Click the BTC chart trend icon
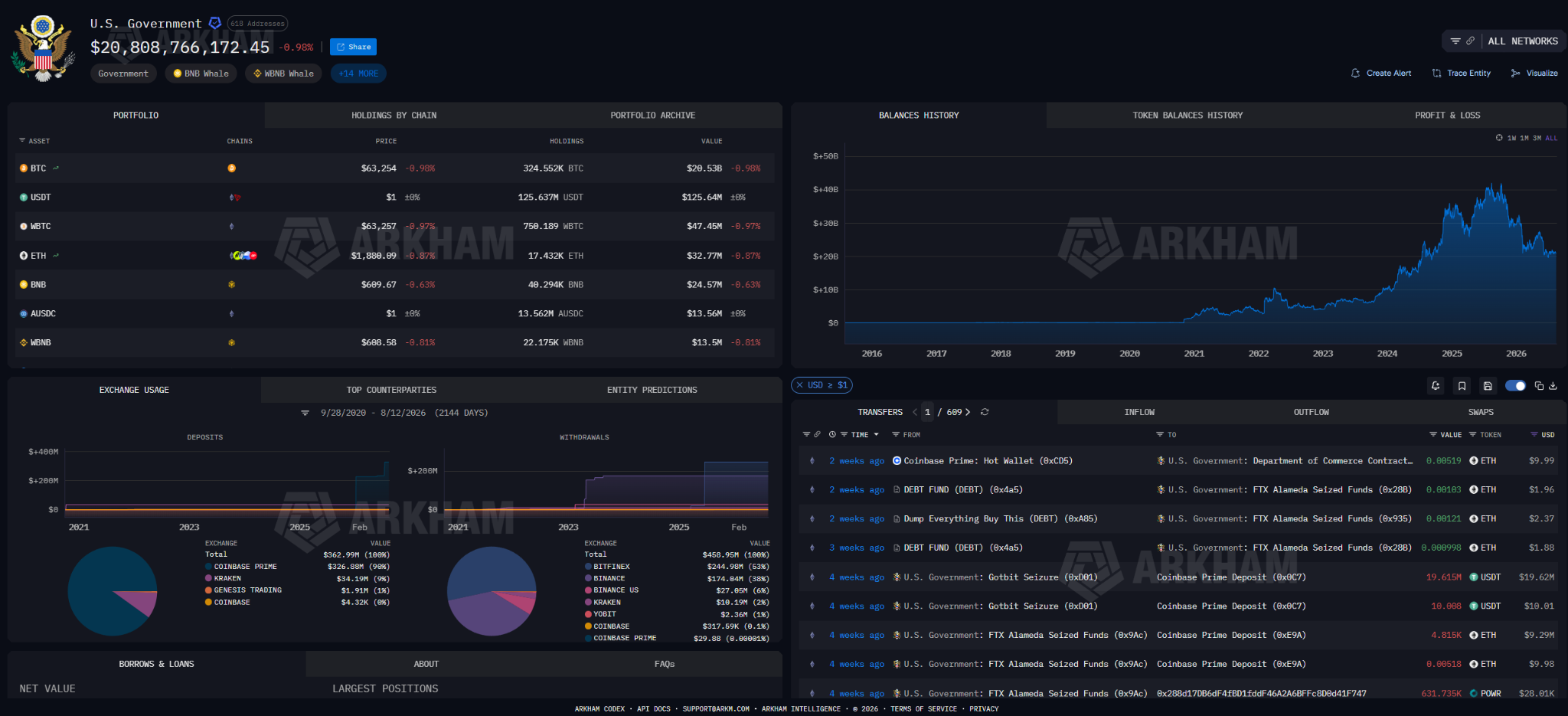This screenshot has width=1568, height=716. [56, 168]
